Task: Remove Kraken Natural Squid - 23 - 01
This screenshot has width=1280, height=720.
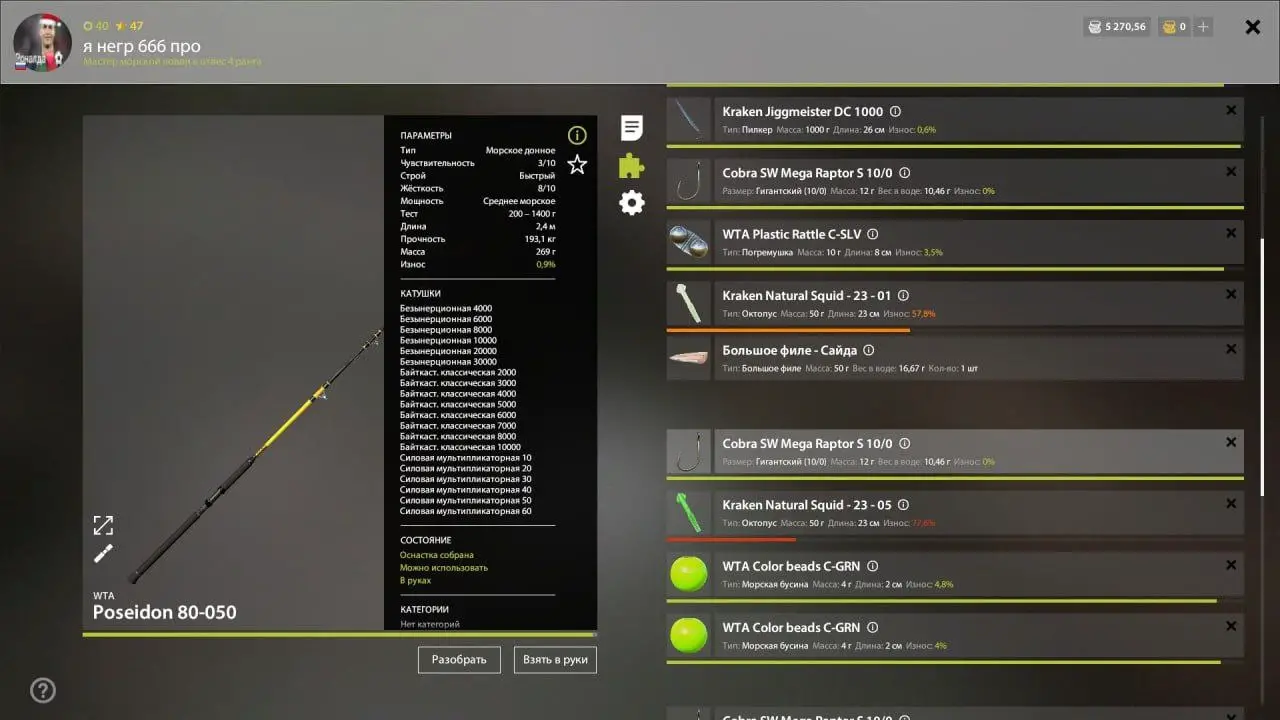Action: (x=1231, y=294)
